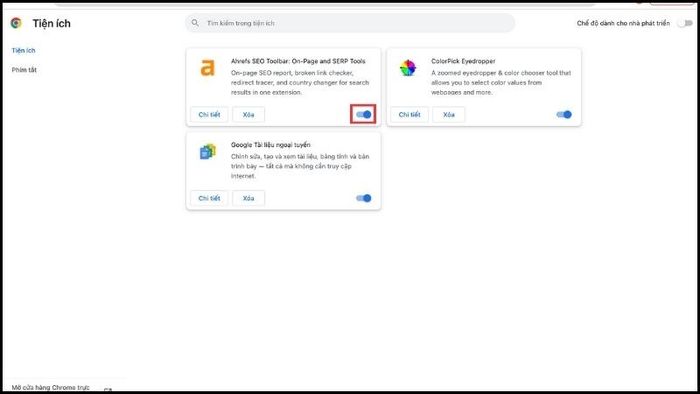Turn off the ColorPick Eyedropper toggle

(x=564, y=115)
